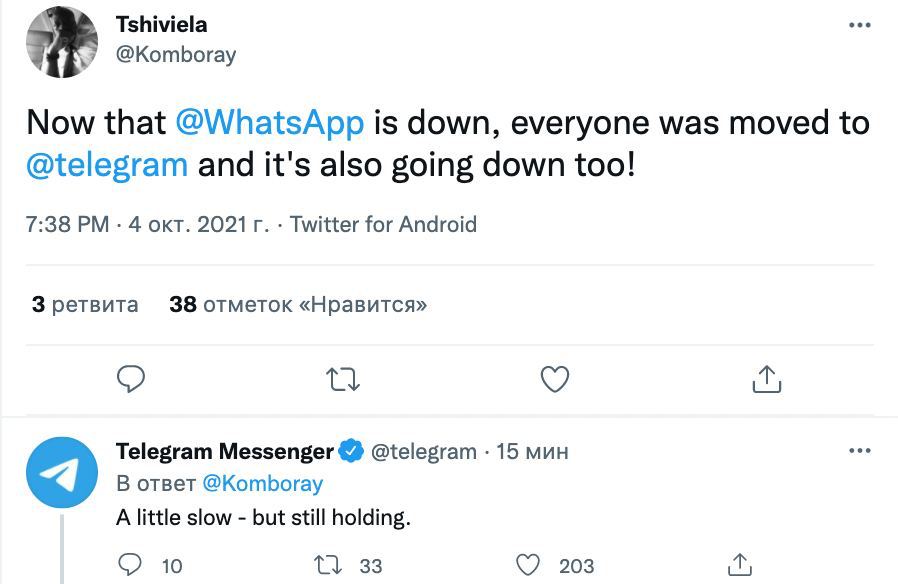Like Tshiviela's main tweet
Viewport: 898px width, 584px height.
tap(554, 379)
